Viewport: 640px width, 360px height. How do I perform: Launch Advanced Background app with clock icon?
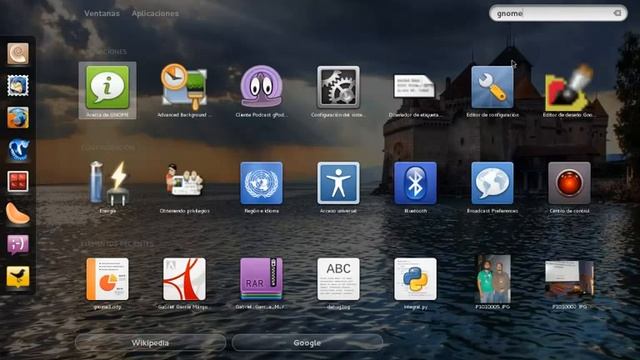[184, 90]
